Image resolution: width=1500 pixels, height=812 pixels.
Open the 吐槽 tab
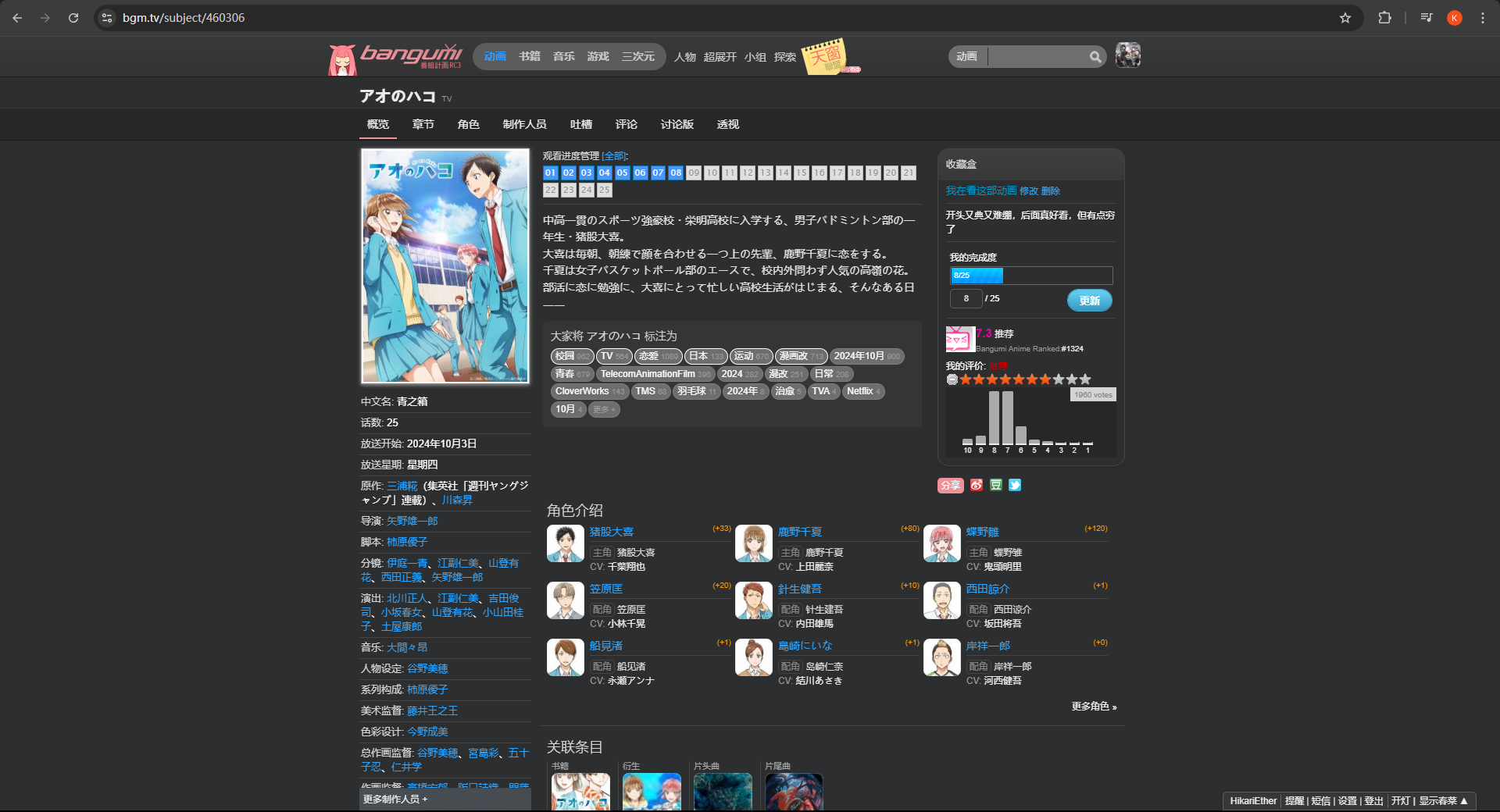coord(581,124)
